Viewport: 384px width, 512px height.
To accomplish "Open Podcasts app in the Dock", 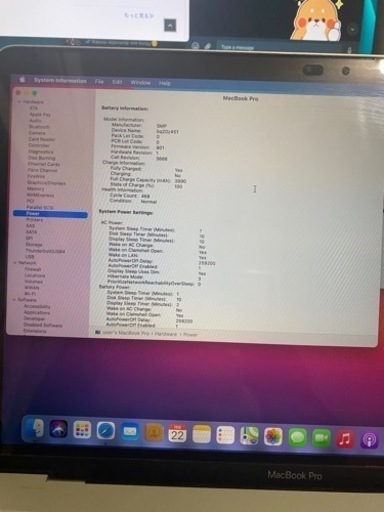I will (x=369, y=440).
